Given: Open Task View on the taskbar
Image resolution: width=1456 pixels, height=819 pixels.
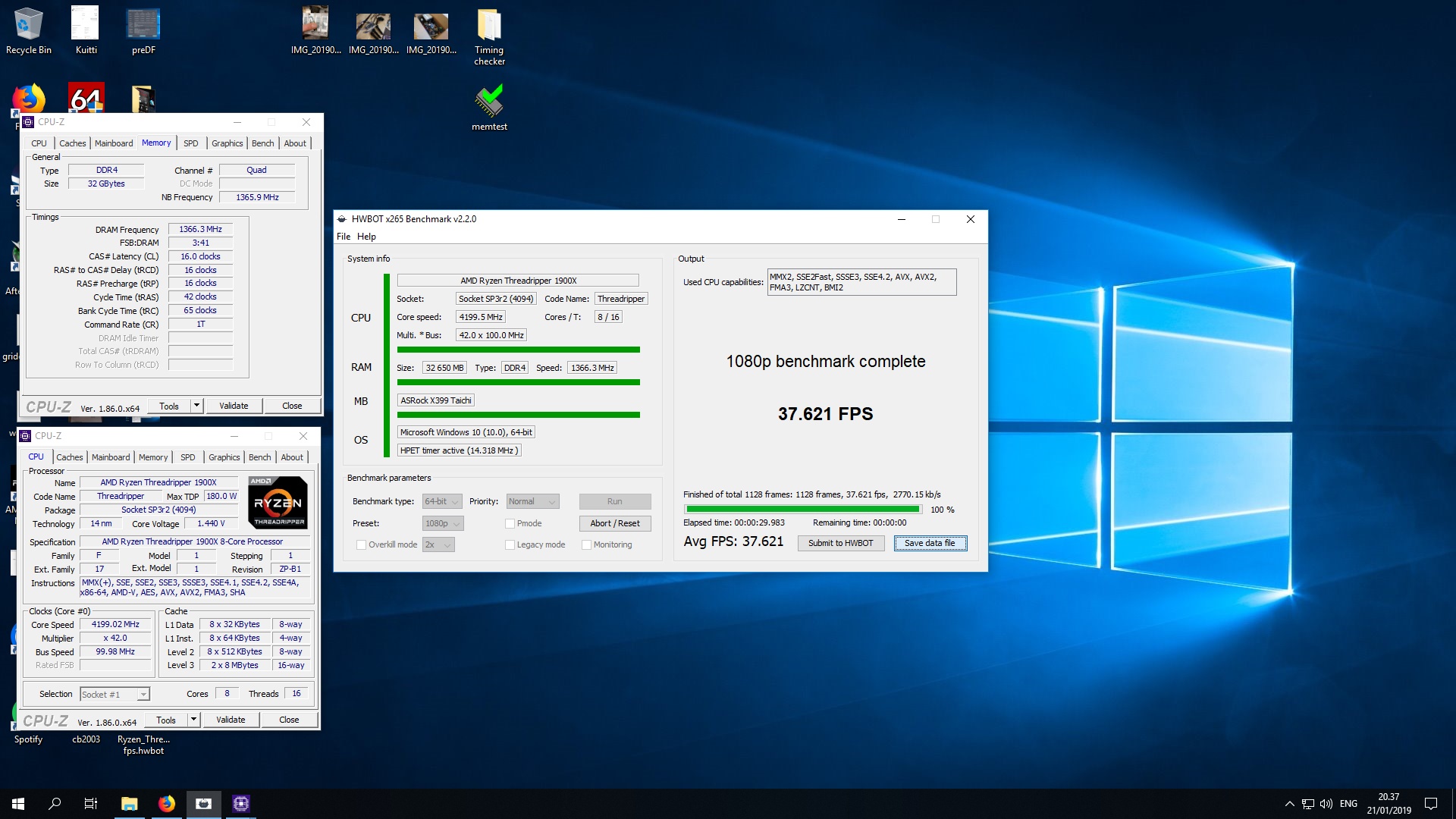Looking at the screenshot, I should point(91,804).
